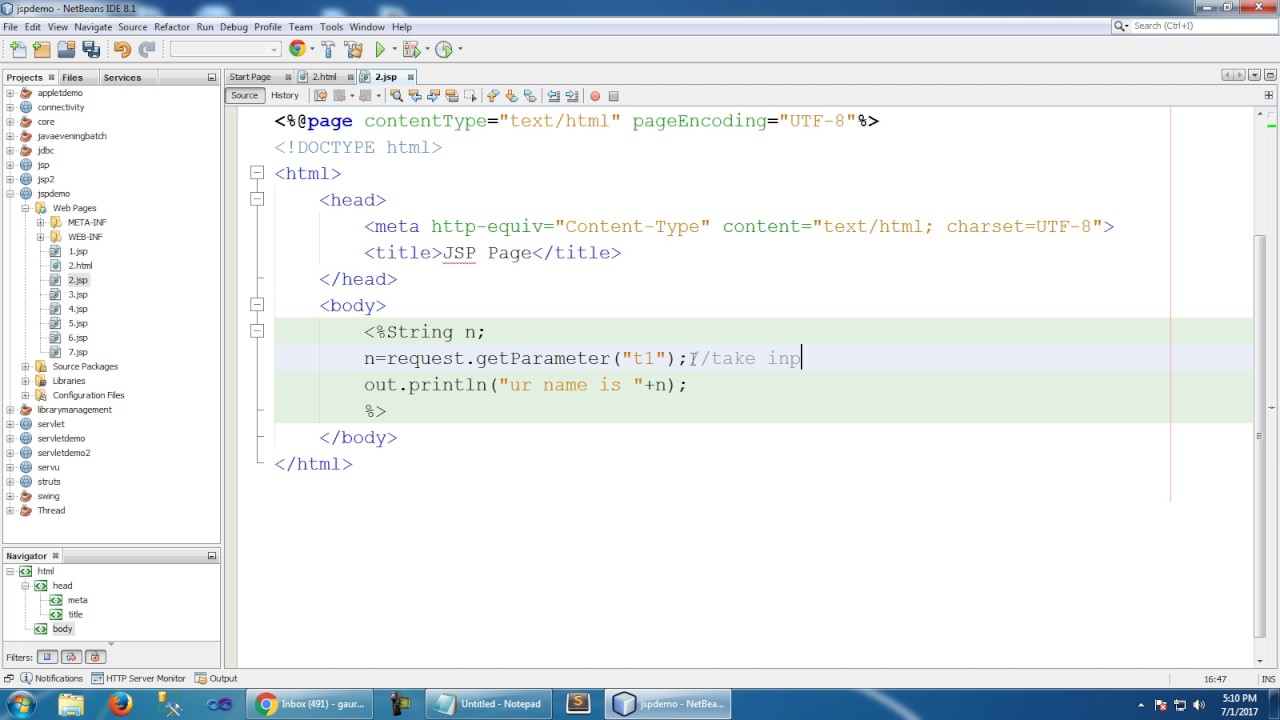This screenshot has width=1280, height=720.
Task: Open the HTTP Server Monitor window
Action: [138, 678]
